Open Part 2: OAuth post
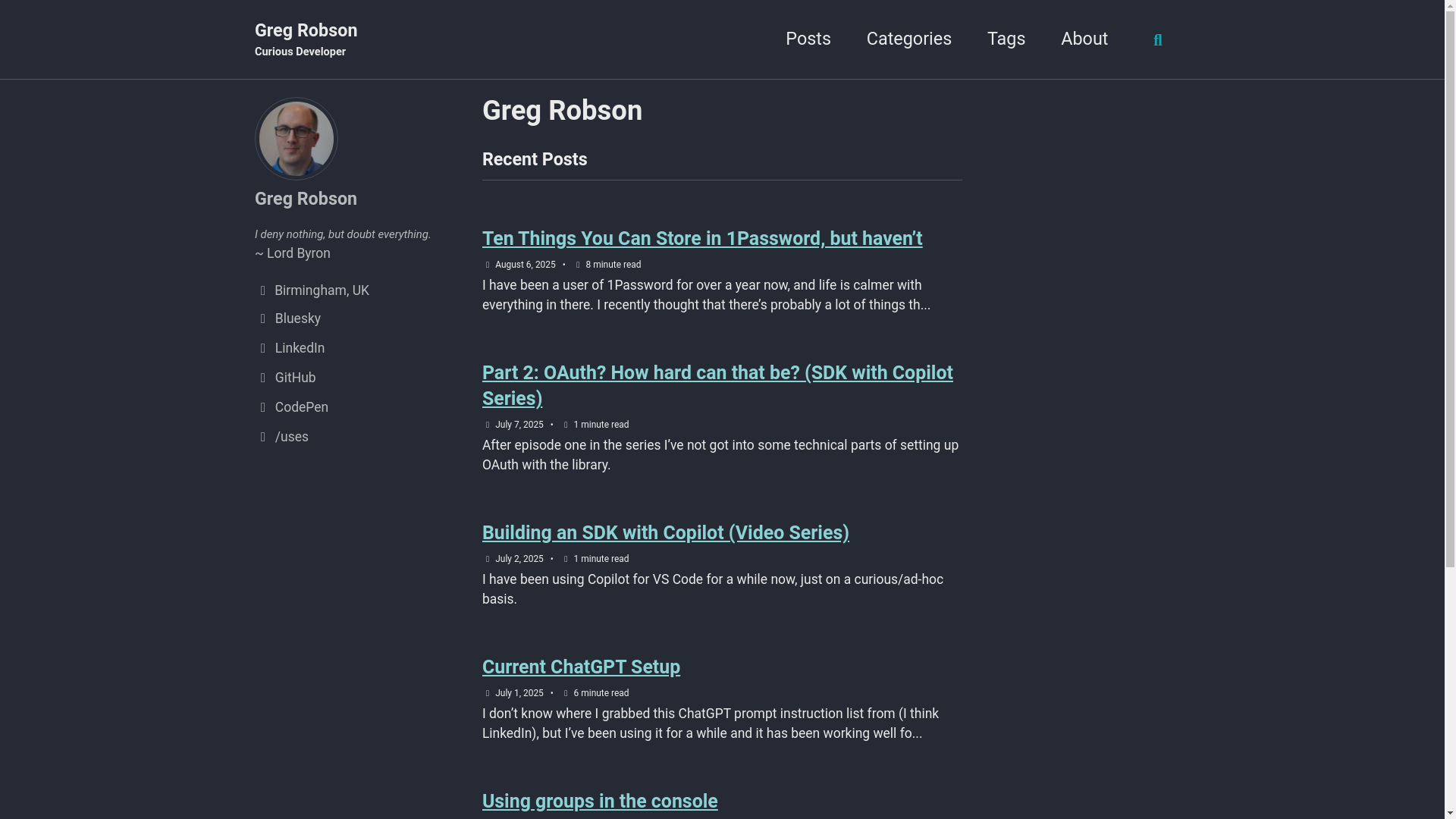This screenshot has height=819, width=1456. tap(717, 386)
